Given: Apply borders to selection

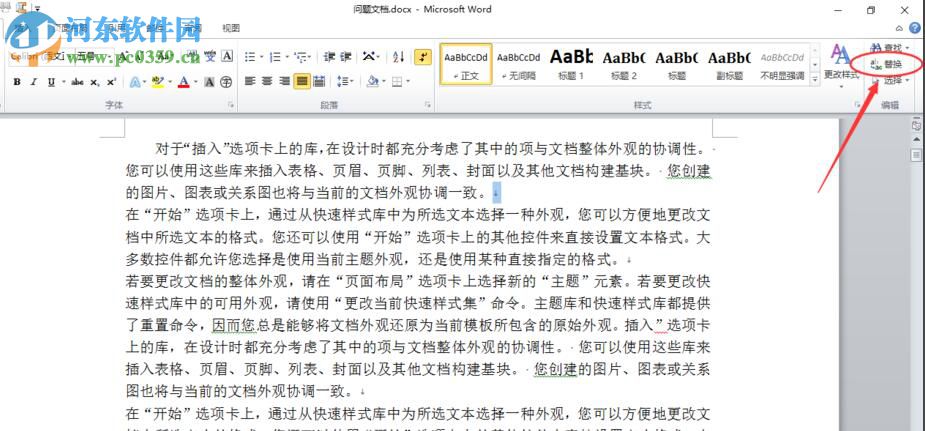Looking at the screenshot, I should [x=398, y=81].
